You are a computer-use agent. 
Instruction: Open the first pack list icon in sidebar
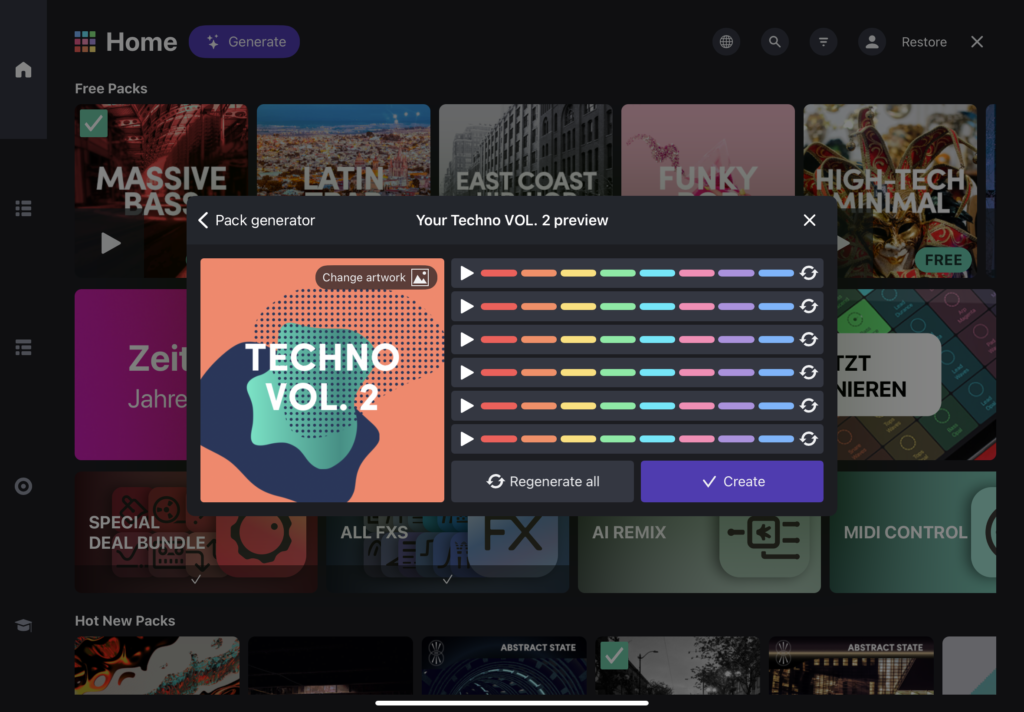click(23, 208)
